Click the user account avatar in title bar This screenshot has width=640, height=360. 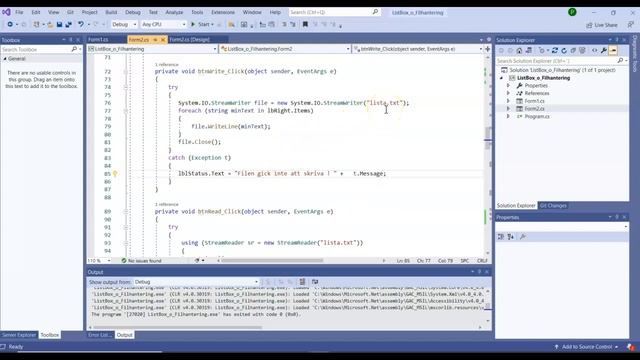click(x=572, y=12)
